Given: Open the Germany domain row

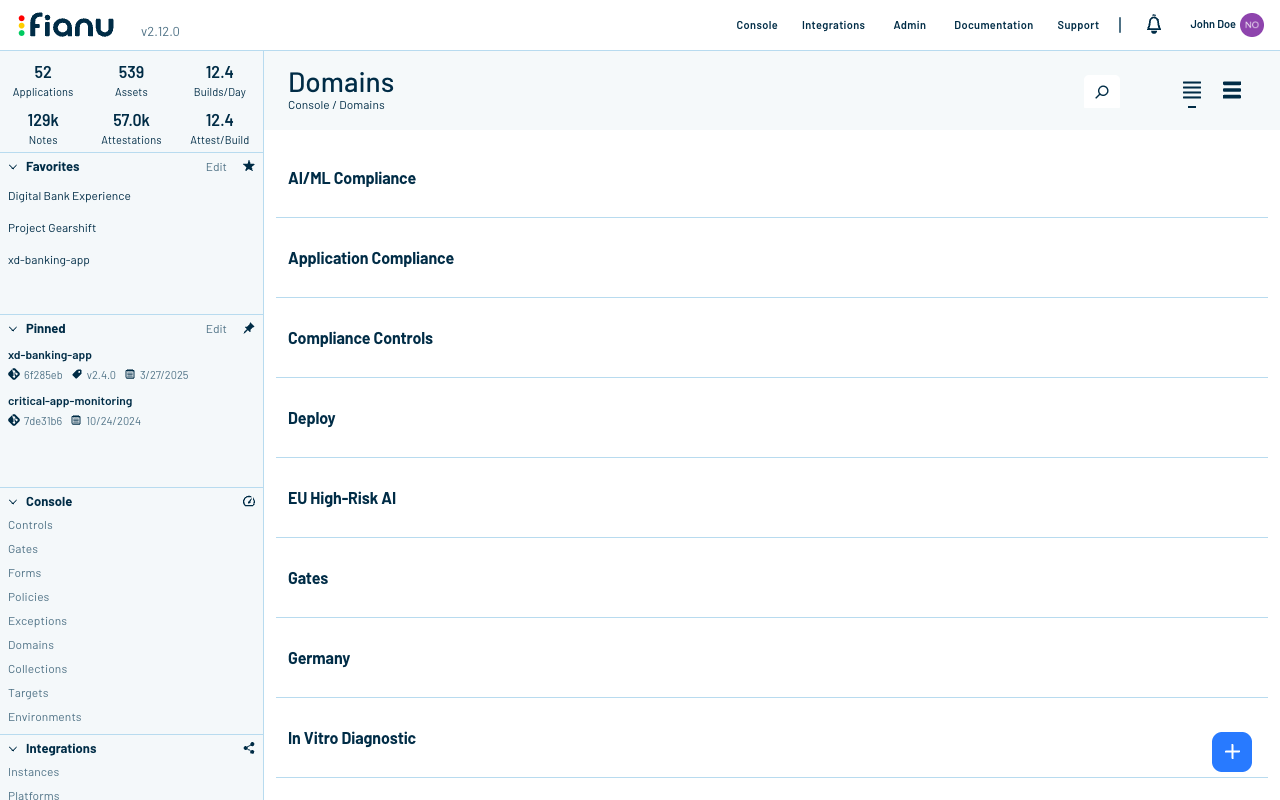Looking at the screenshot, I should click(x=772, y=658).
